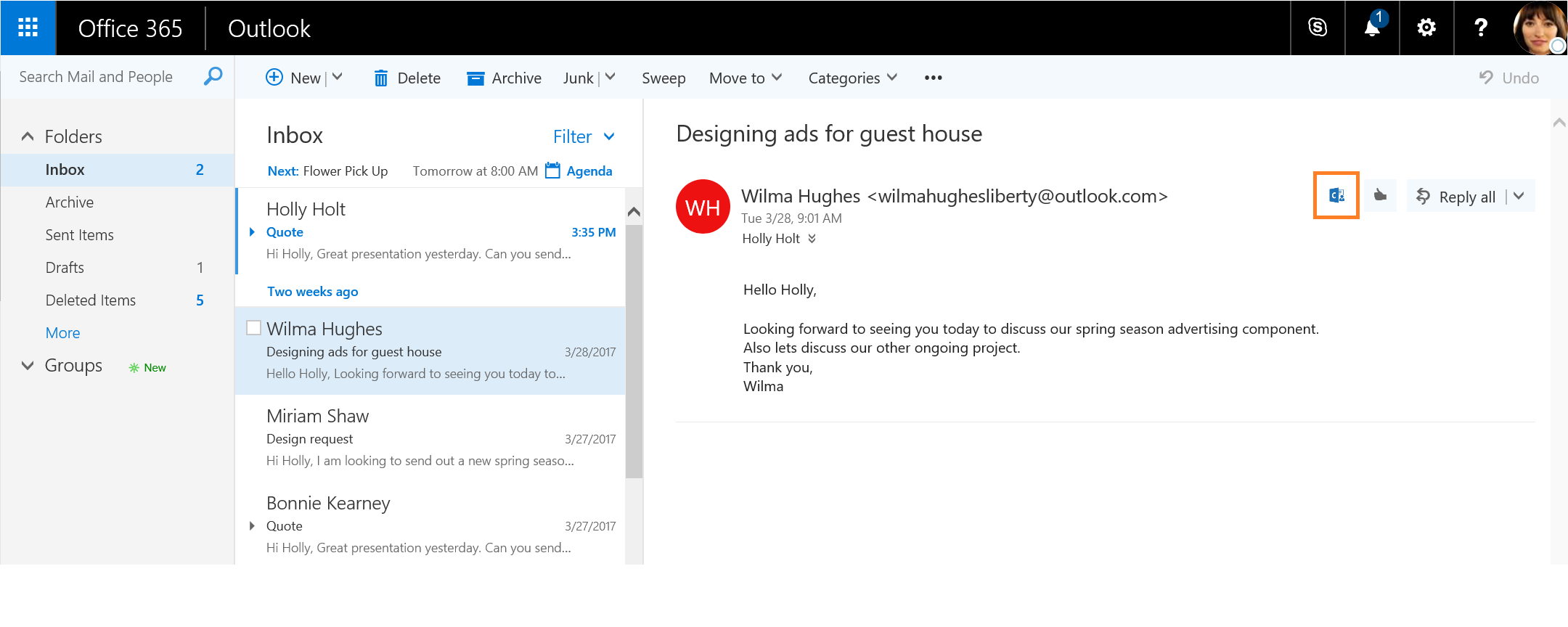Select the Inbox folder

tap(118, 170)
